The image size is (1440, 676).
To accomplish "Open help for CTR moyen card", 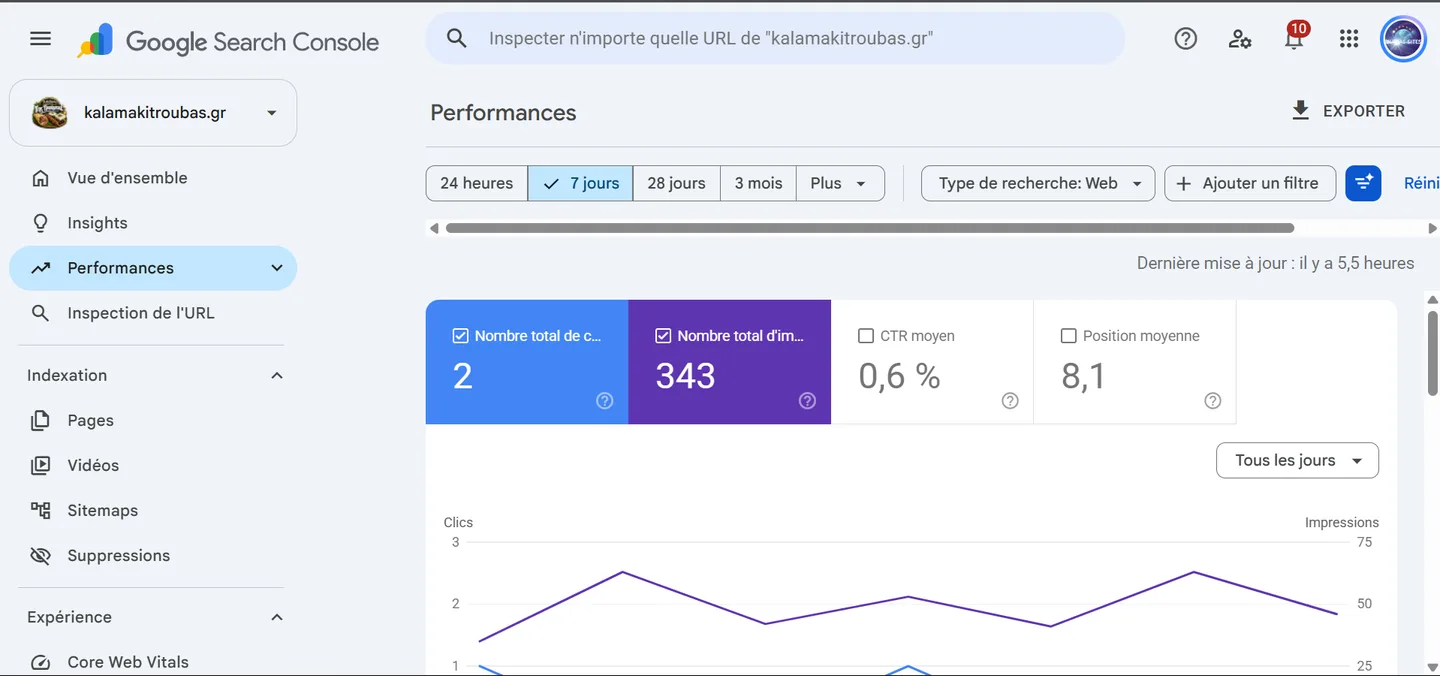I will (x=1010, y=401).
